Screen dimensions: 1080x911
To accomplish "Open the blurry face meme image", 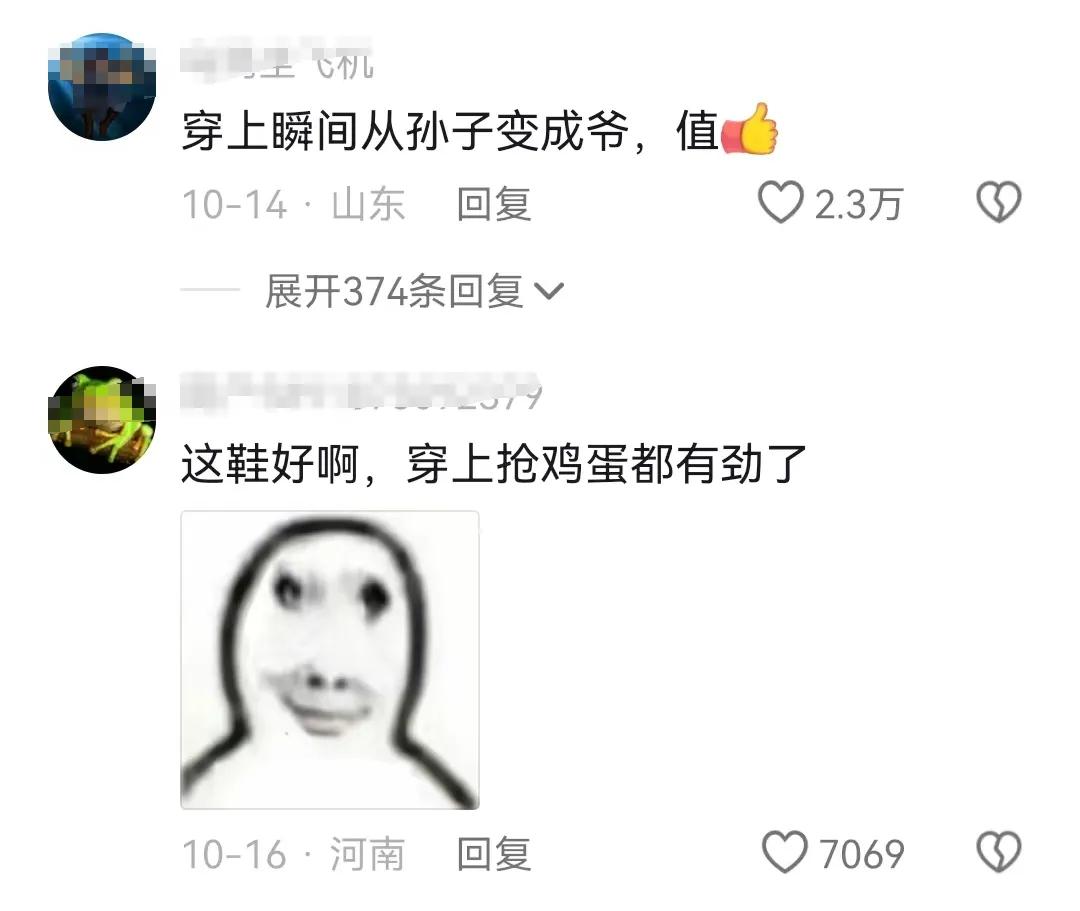I will [x=330, y=660].
